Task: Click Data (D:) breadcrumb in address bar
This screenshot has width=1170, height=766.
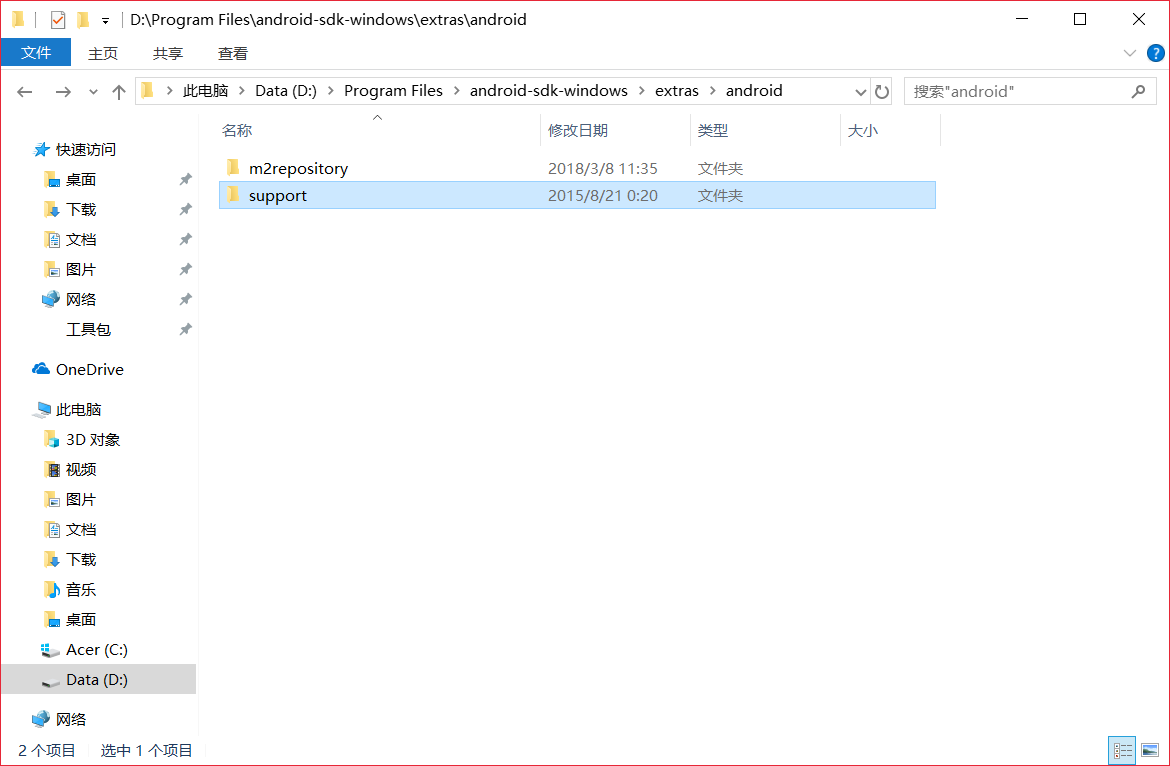Action: [x=286, y=91]
